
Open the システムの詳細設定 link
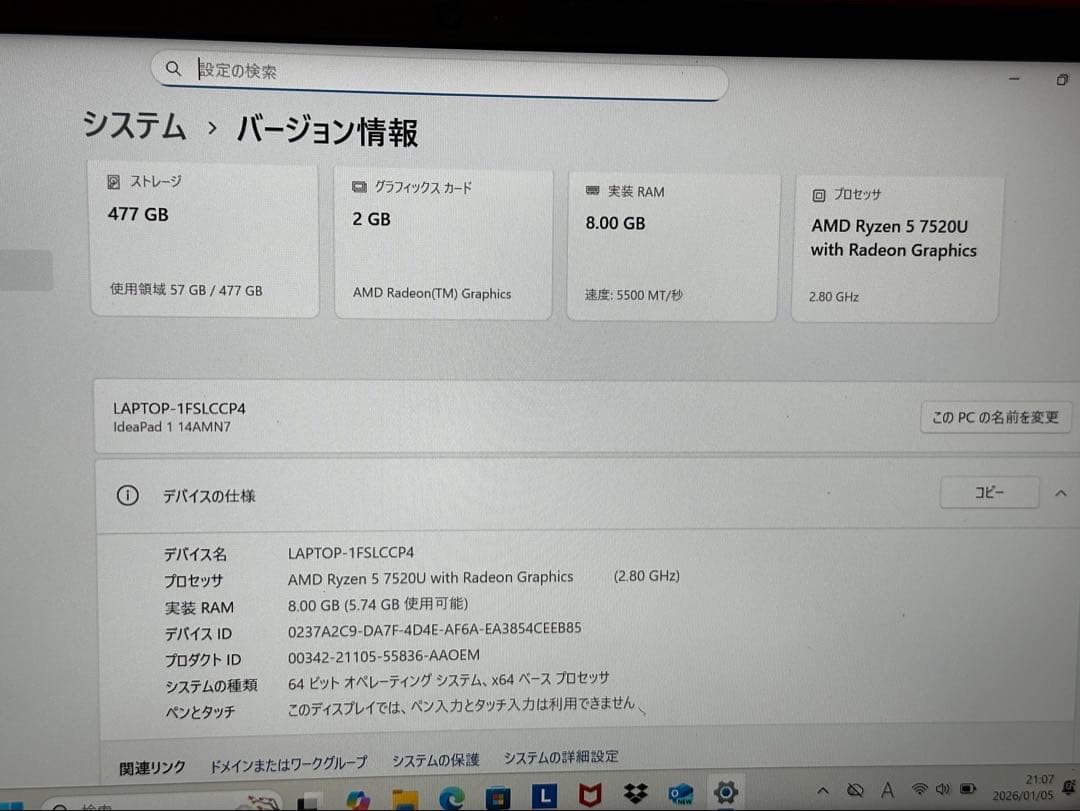[561, 757]
